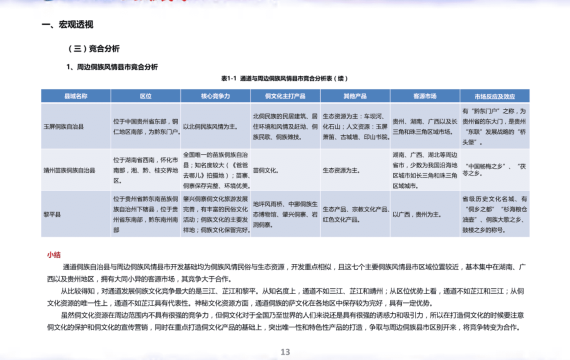This screenshot has width=570, height=360.
Task: Select the (三)竞合分析 subheading
Action: coord(93,48)
